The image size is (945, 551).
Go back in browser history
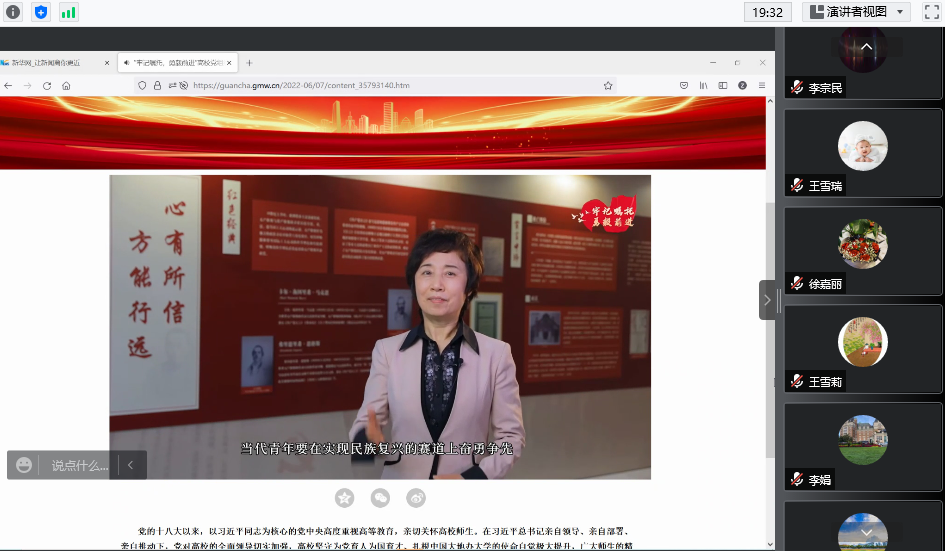pyautogui.click(x=8, y=86)
